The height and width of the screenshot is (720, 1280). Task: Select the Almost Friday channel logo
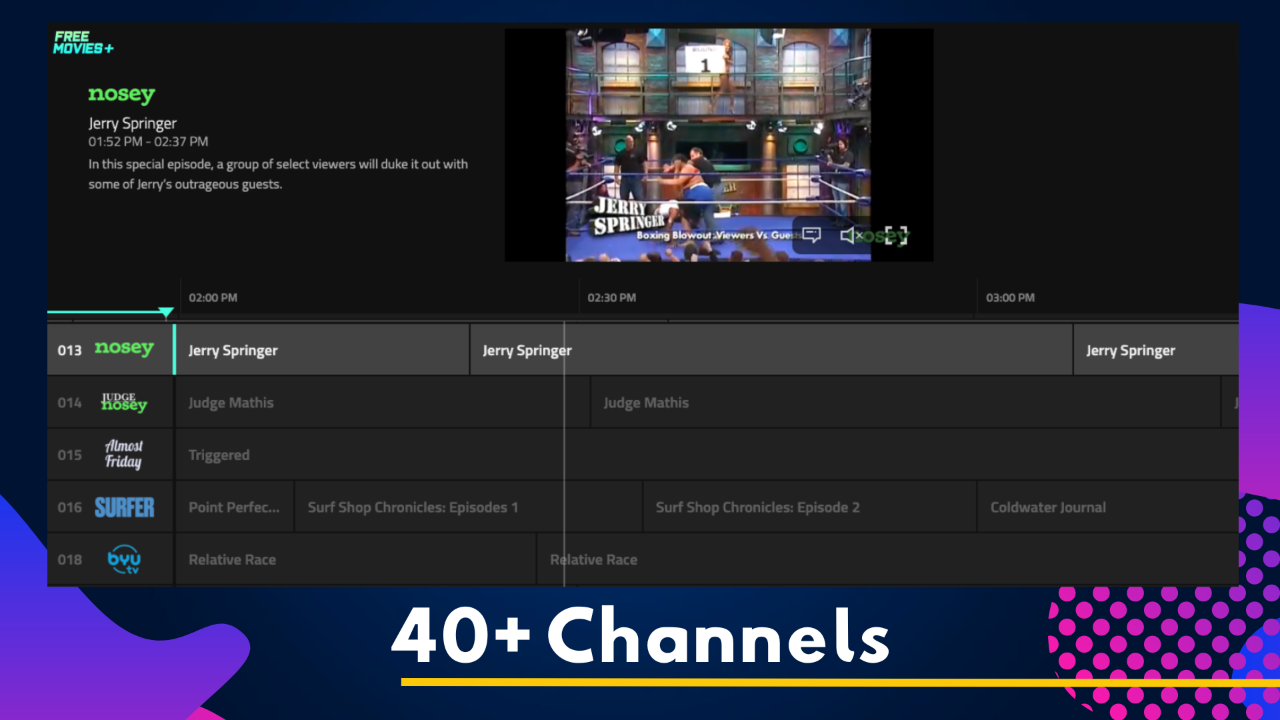click(124, 454)
